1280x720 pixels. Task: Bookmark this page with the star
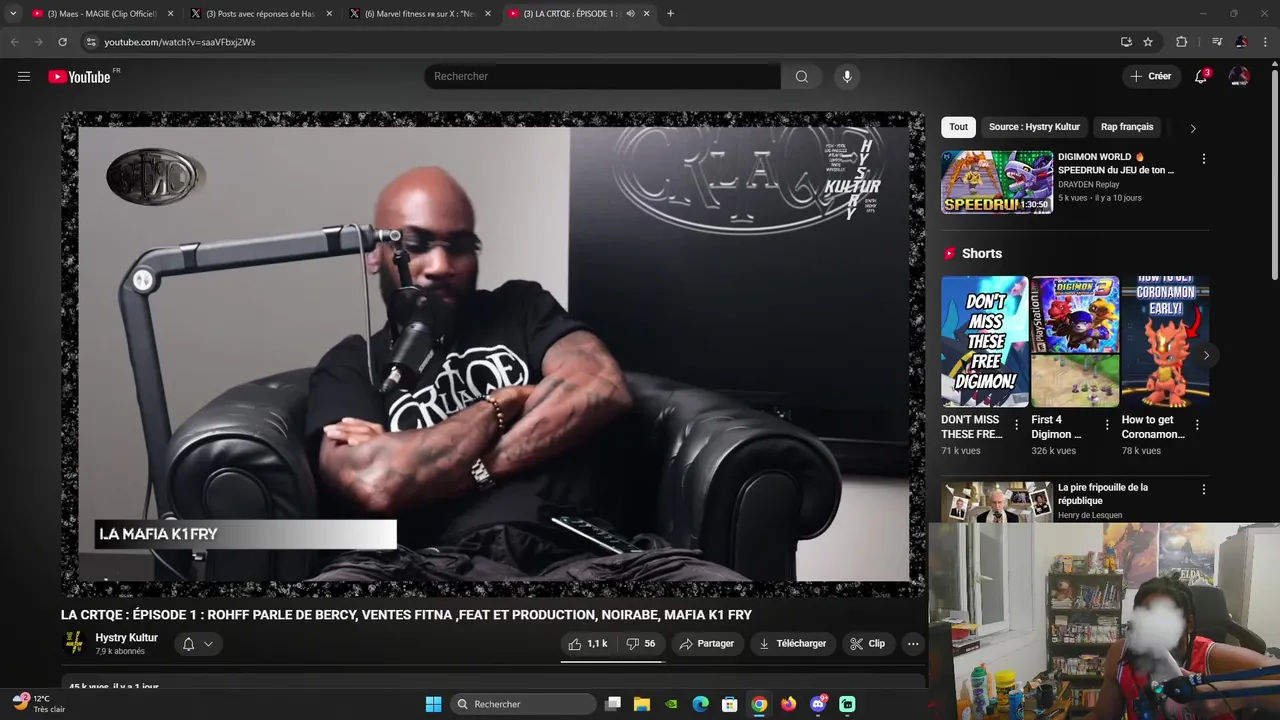pos(1148,42)
